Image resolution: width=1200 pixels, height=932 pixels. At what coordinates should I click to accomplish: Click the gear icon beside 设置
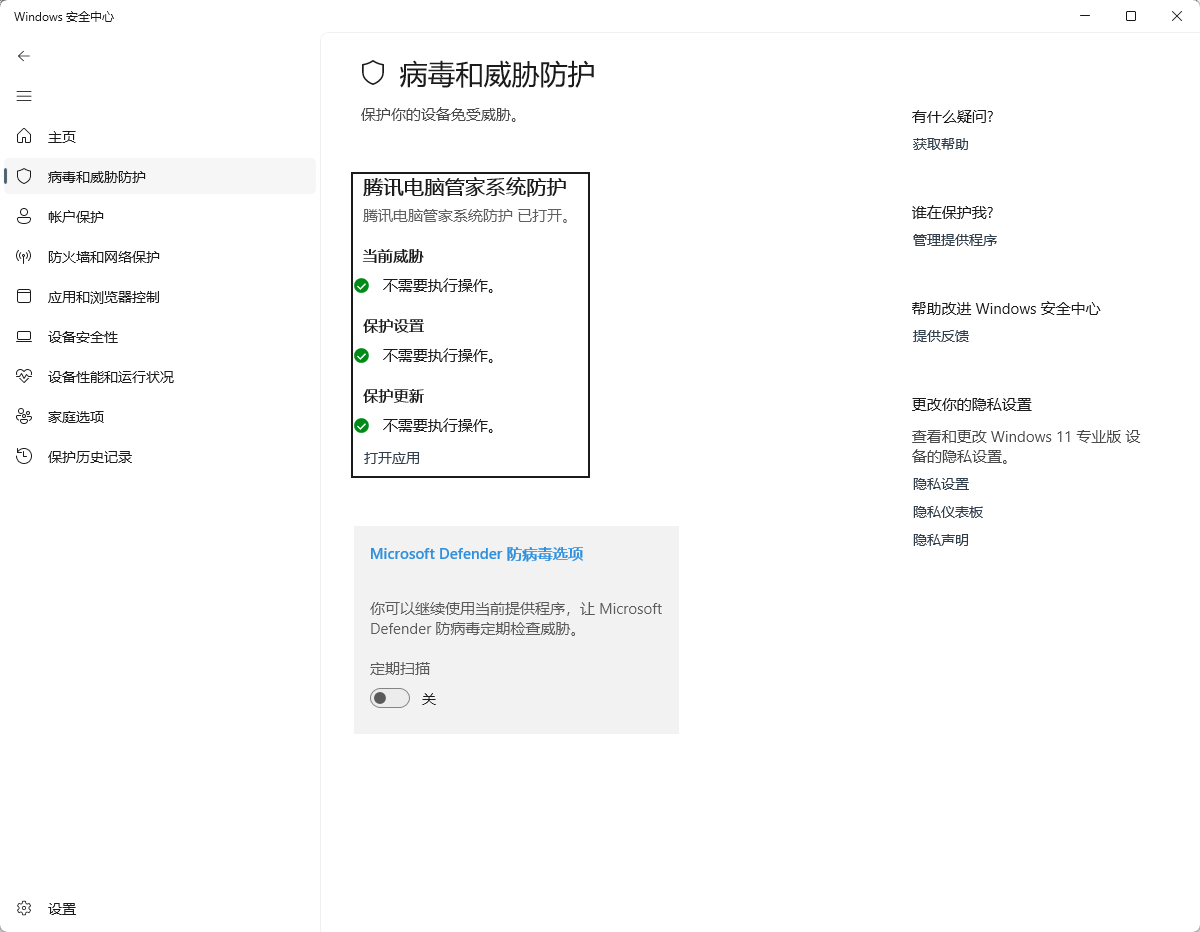(24, 909)
